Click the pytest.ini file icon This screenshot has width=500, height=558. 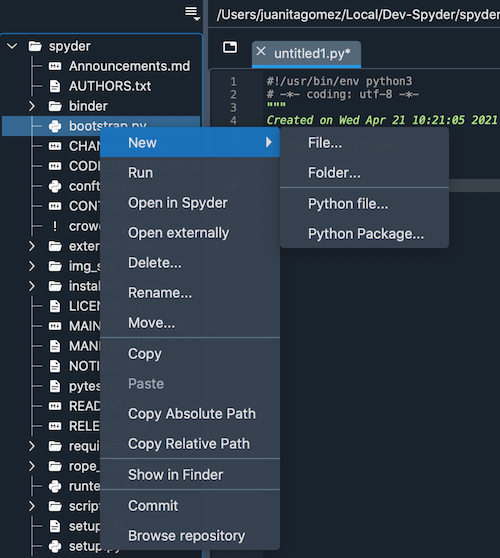pyautogui.click(x=55, y=386)
